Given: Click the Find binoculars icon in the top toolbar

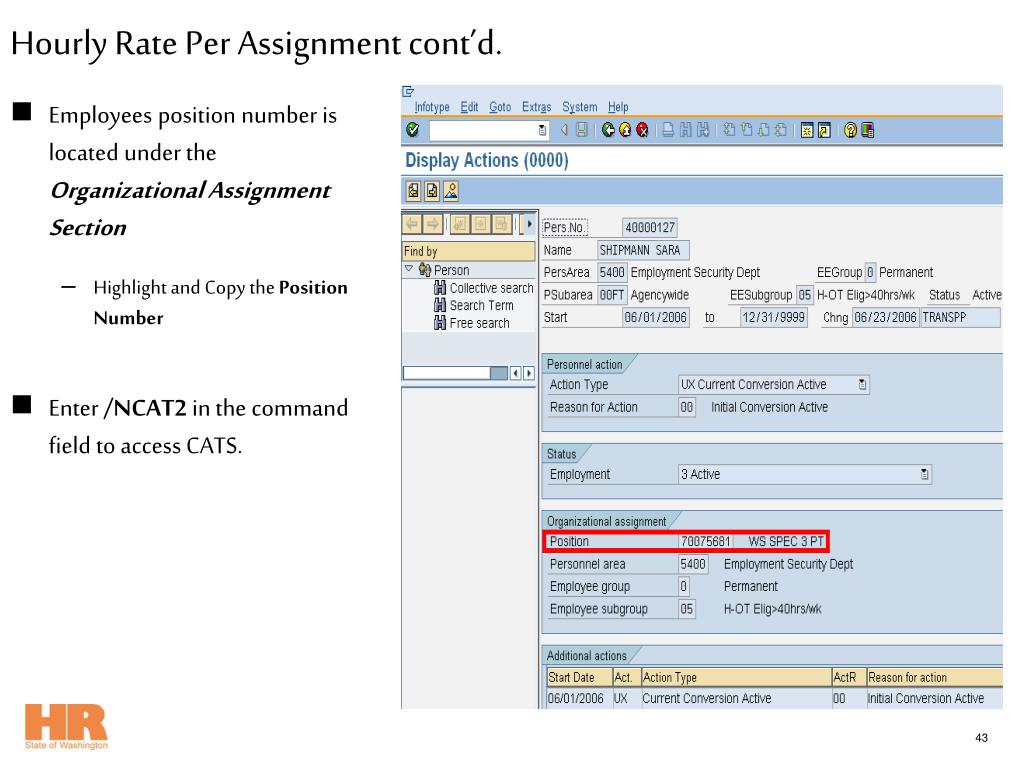Looking at the screenshot, I should coord(686,130).
